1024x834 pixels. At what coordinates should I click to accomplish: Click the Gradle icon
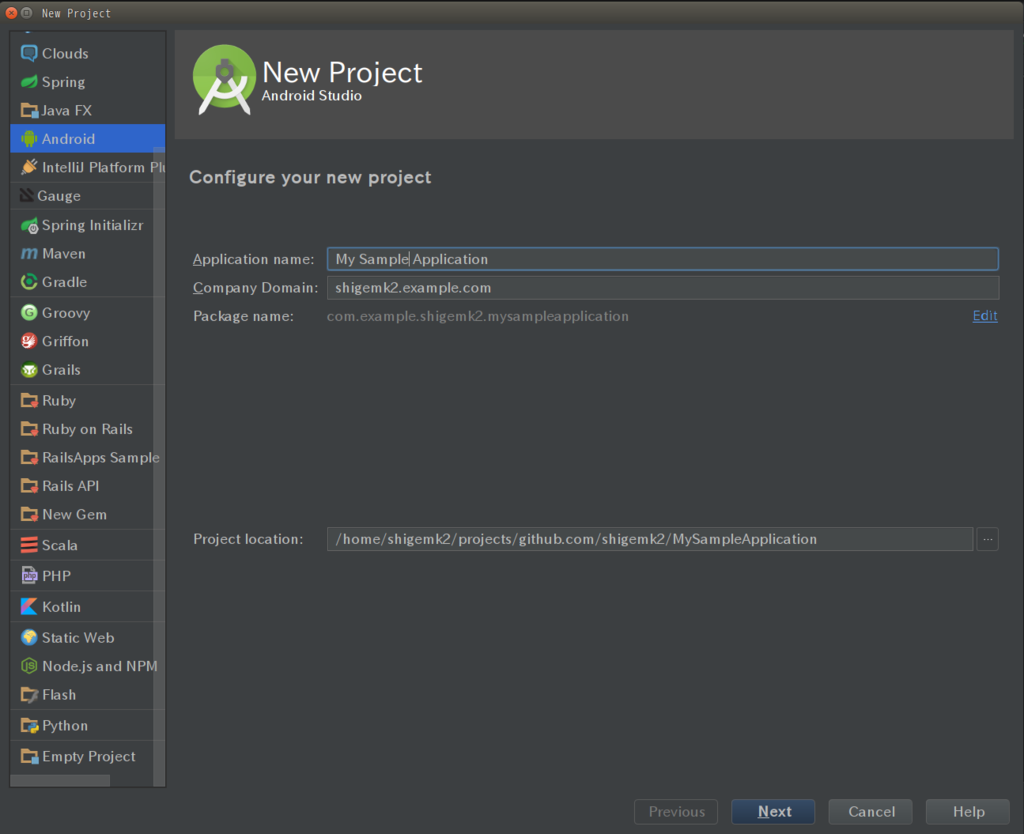tap(29, 282)
